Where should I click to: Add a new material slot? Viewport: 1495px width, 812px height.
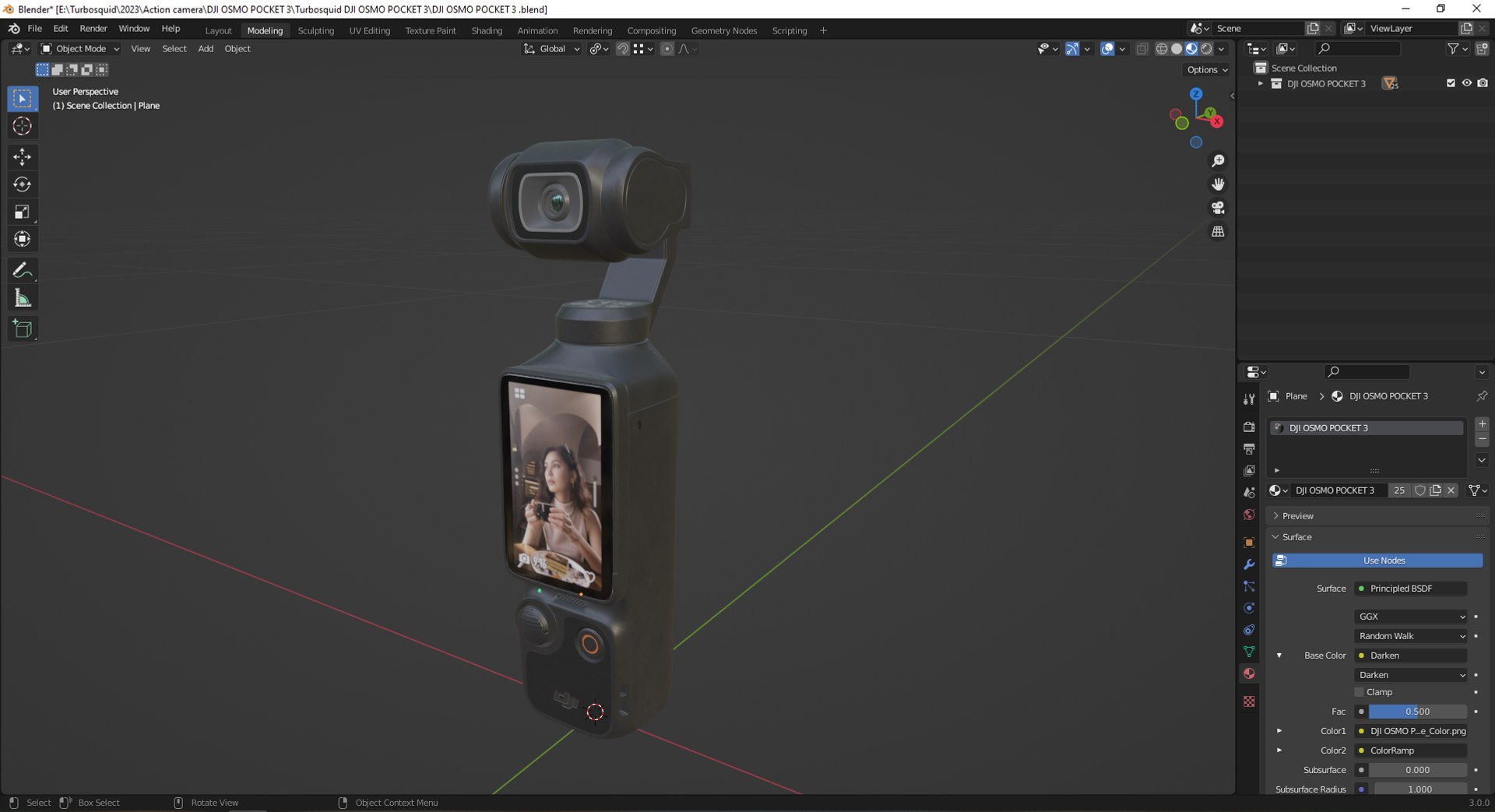1483,424
